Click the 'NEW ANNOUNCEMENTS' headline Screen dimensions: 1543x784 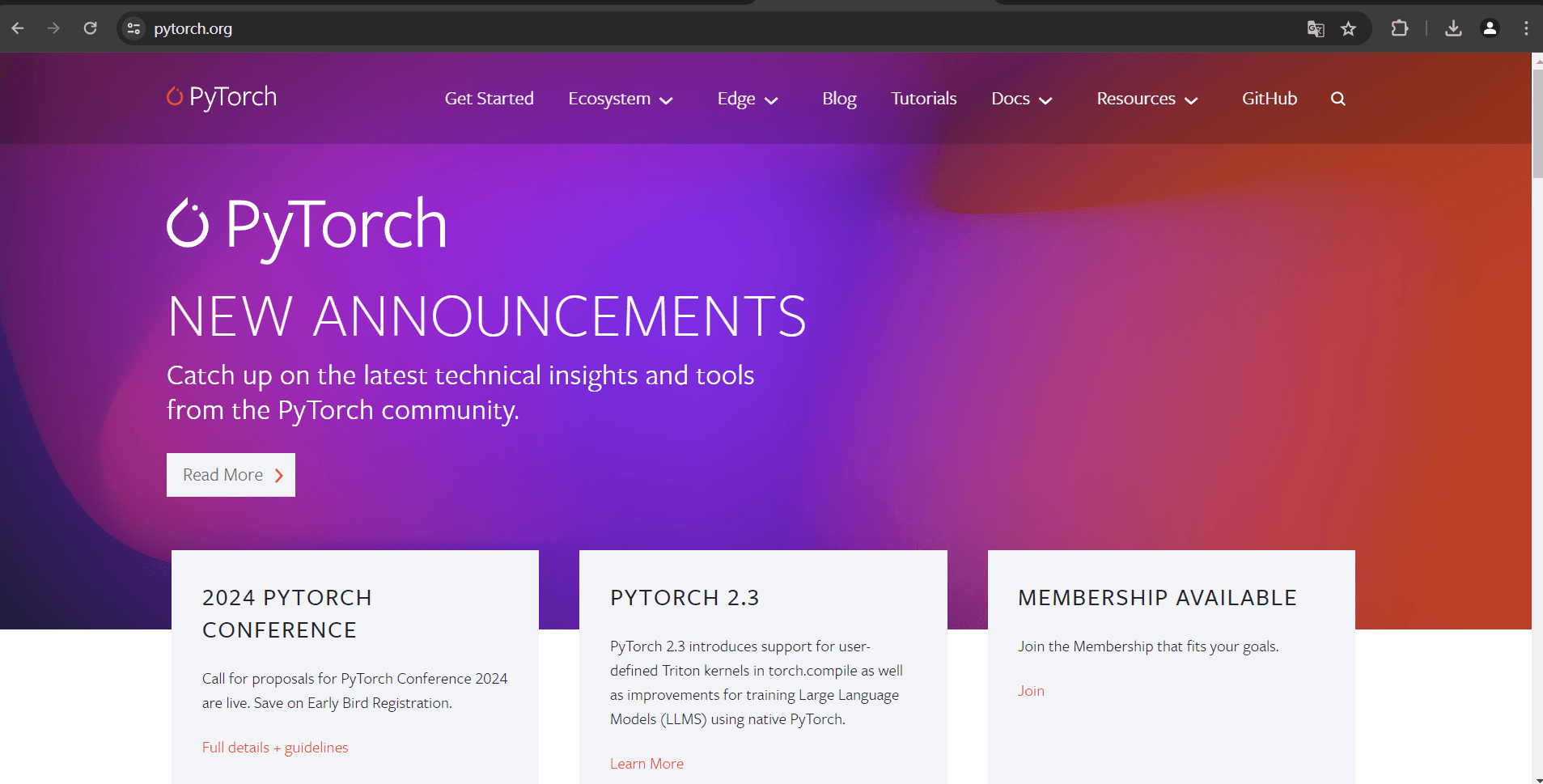[487, 316]
